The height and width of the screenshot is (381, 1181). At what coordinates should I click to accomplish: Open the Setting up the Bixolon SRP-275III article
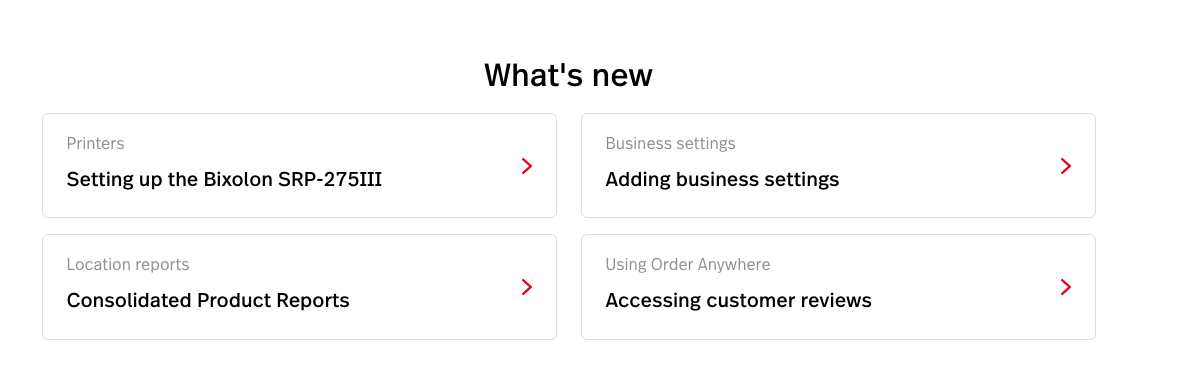click(x=224, y=180)
